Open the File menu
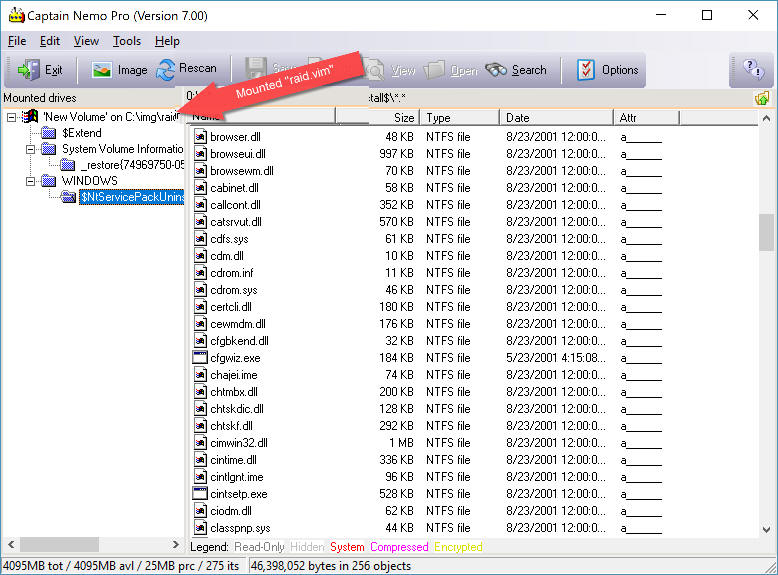The image size is (778, 575). click(x=17, y=41)
